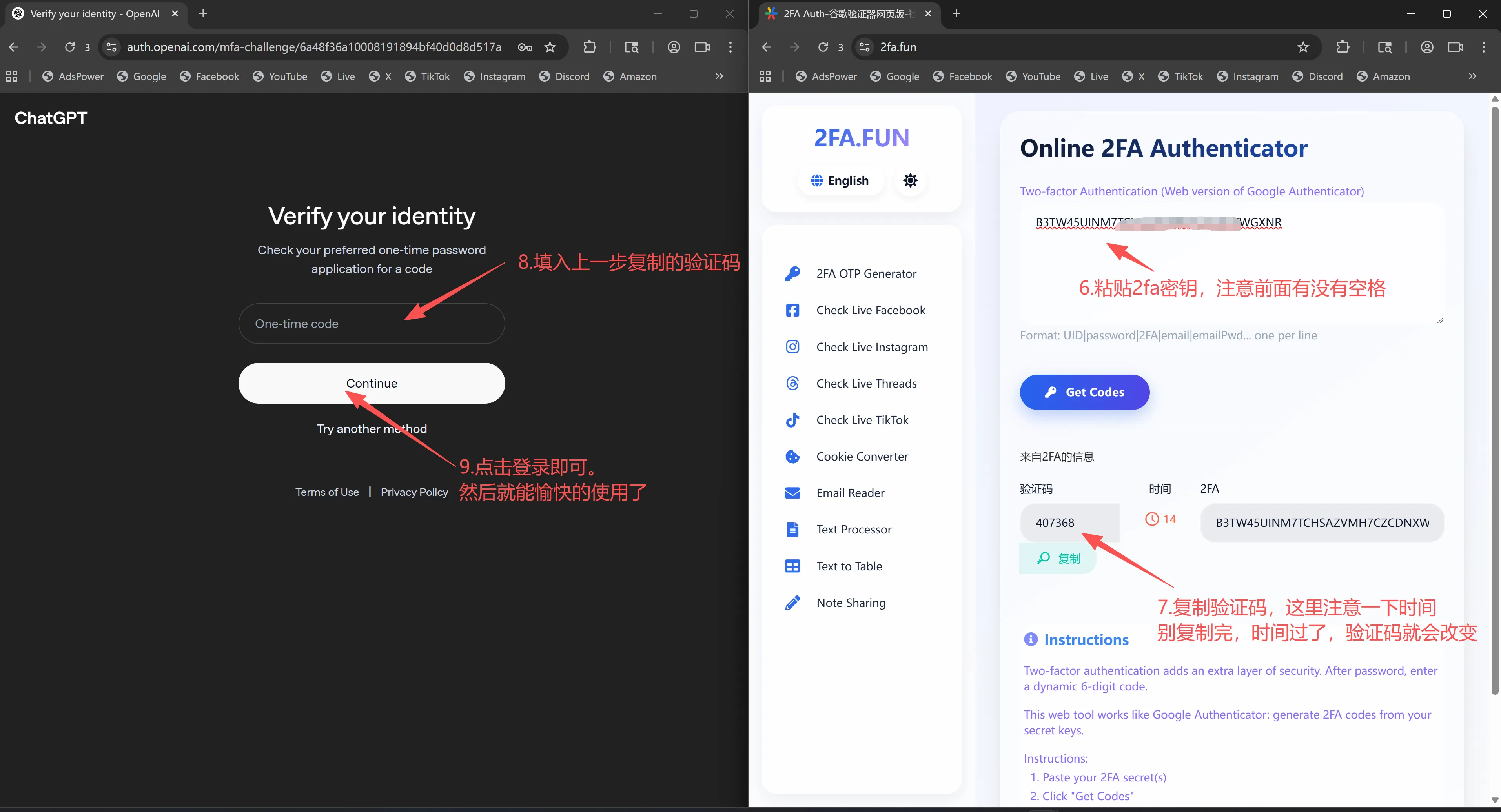Click the key icon beside 2FA OTP Generator
Viewport: 1501px width, 812px height.
point(792,274)
